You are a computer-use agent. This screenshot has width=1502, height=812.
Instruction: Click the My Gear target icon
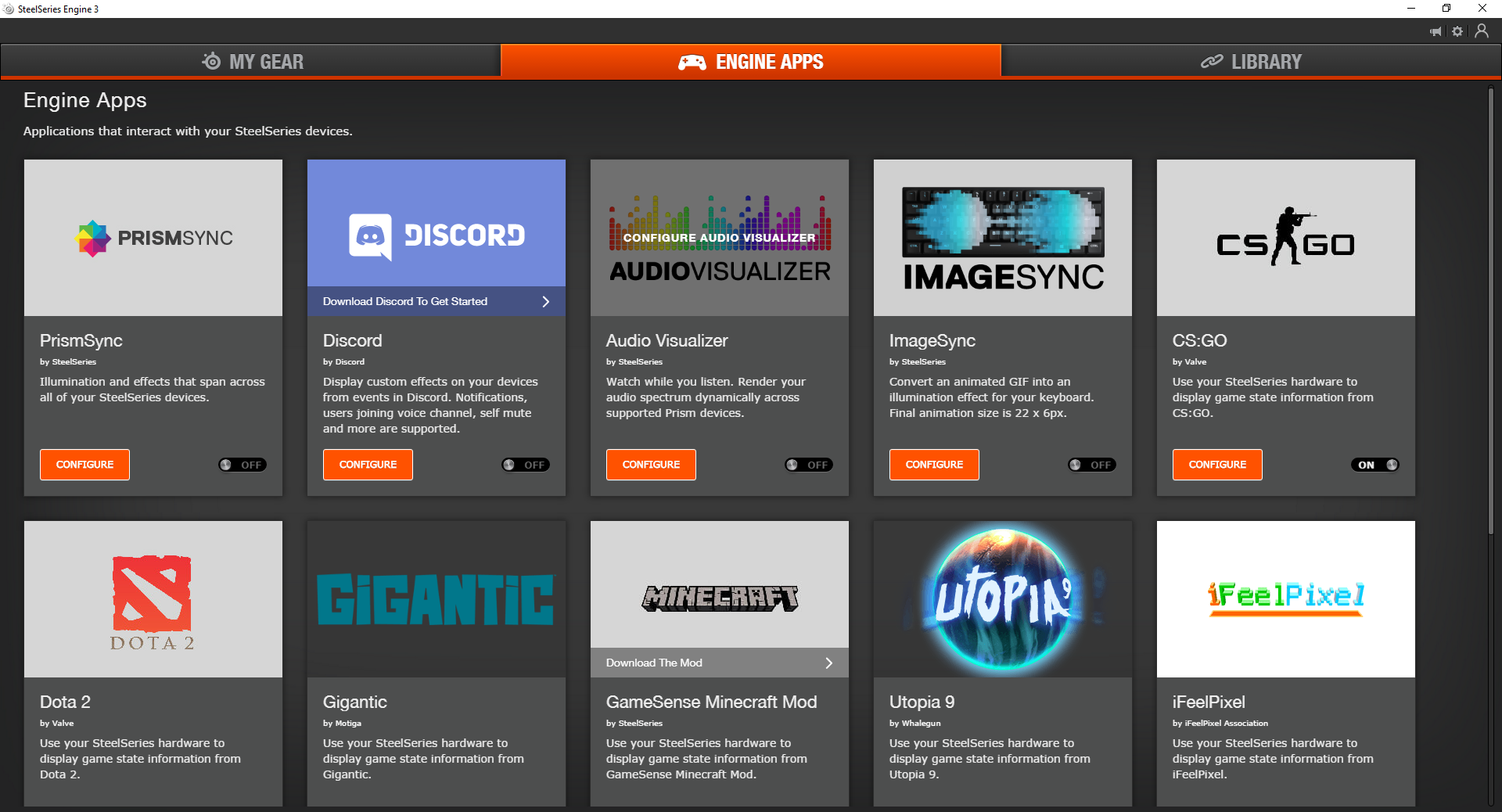211,61
